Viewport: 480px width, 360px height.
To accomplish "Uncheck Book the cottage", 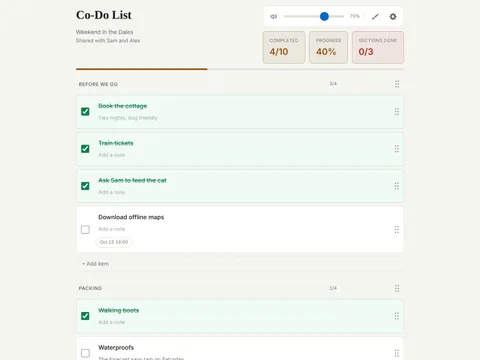I will [x=85, y=111].
